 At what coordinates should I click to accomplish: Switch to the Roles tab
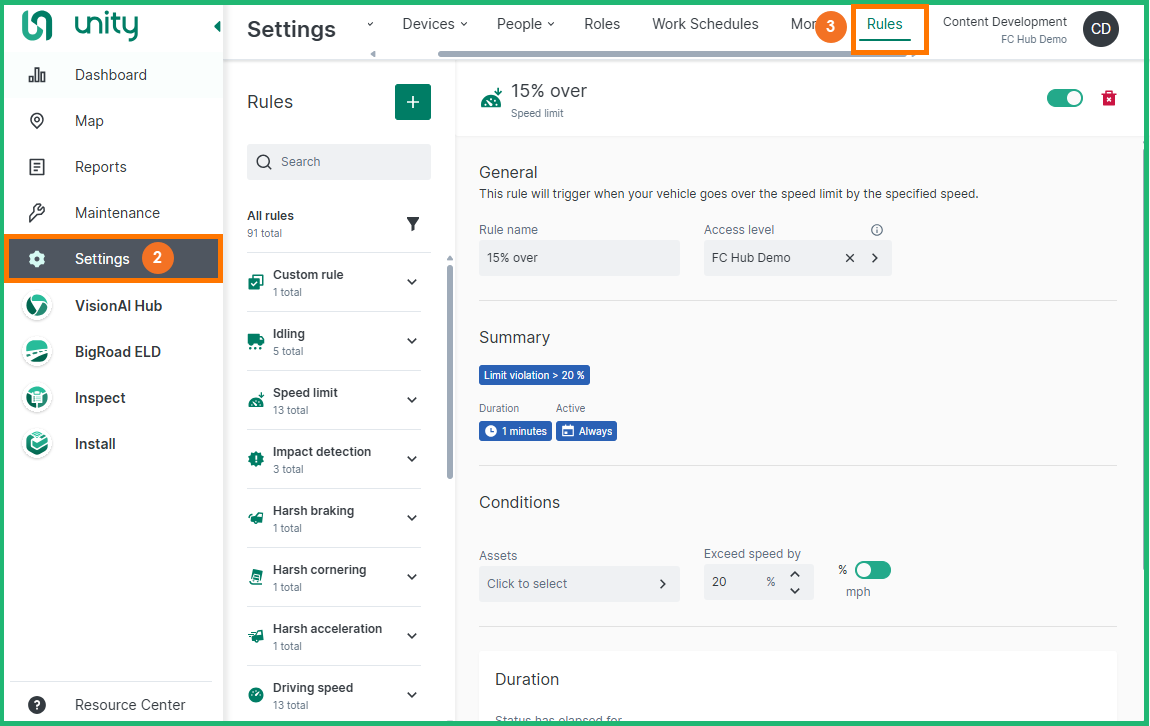602,24
